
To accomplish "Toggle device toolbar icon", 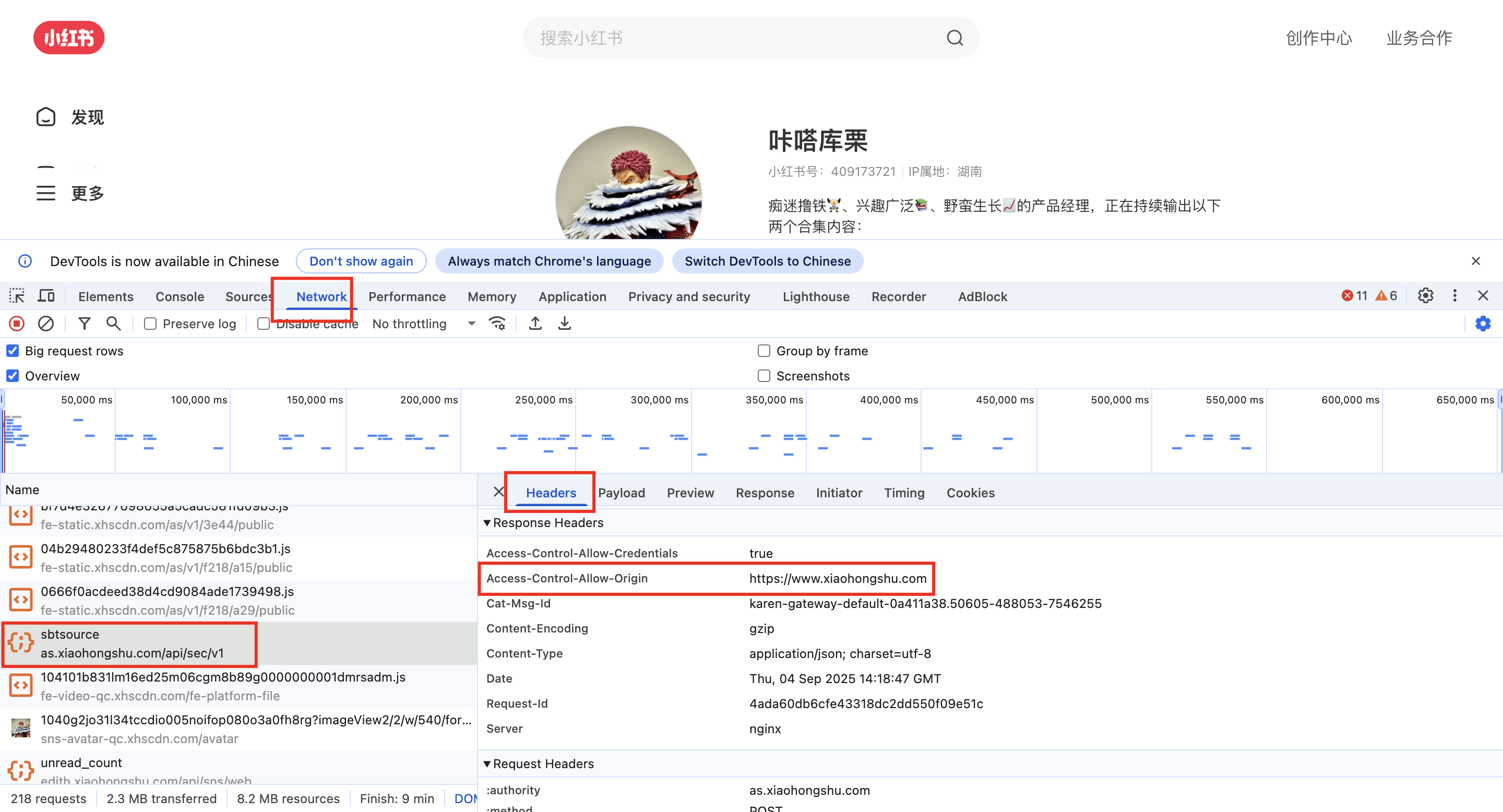I will coord(46,296).
